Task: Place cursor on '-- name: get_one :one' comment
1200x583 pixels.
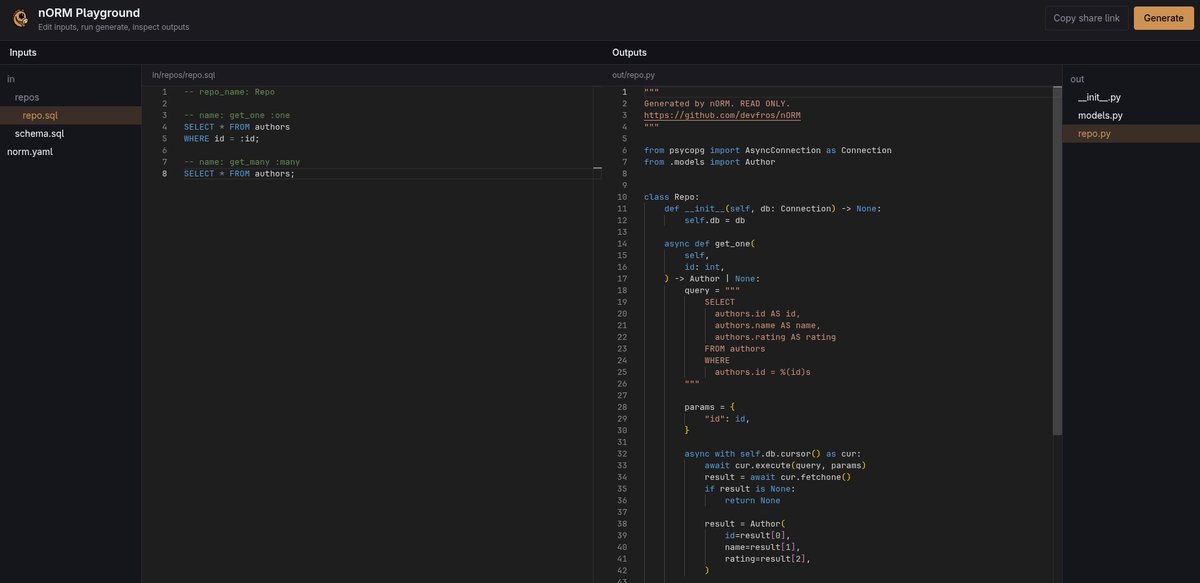Action: (x=237, y=115)
